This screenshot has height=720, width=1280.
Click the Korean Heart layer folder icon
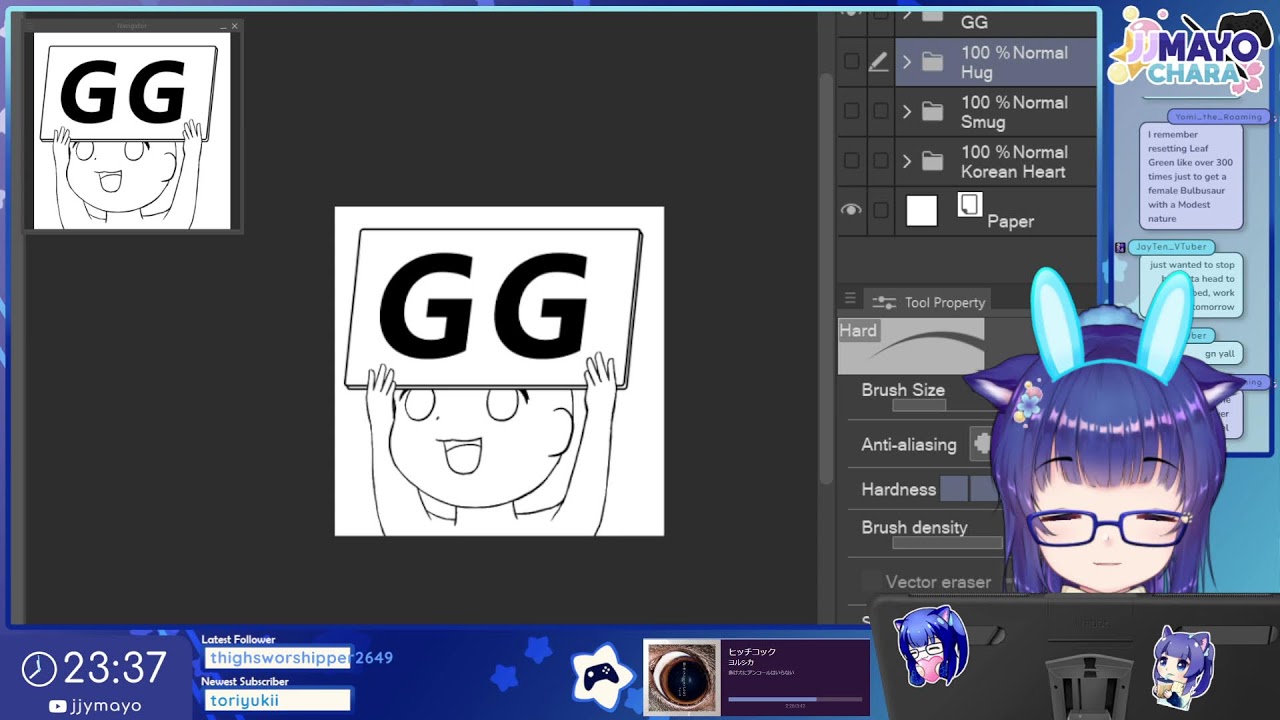pyautogui.click(x=932, y=161)
